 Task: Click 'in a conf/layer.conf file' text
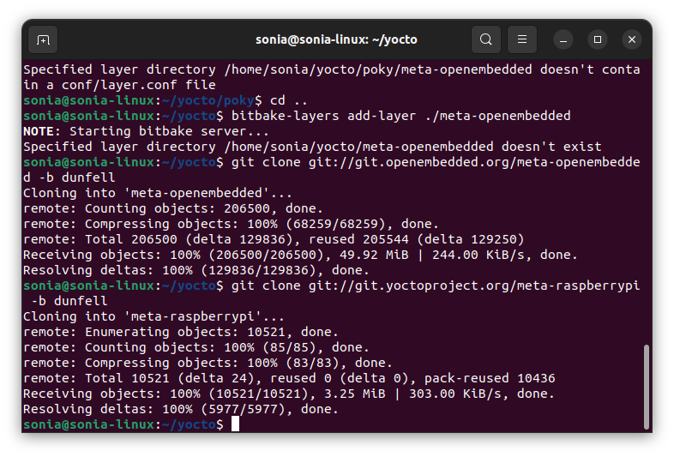point(119,85)
